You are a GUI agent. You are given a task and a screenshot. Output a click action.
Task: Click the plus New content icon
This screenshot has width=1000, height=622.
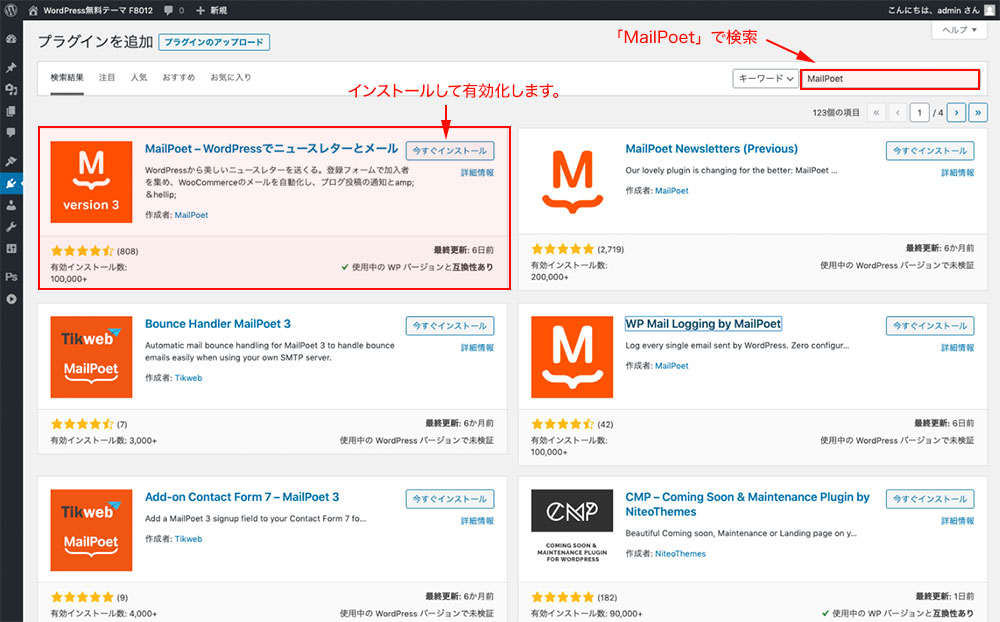[200, 10]
